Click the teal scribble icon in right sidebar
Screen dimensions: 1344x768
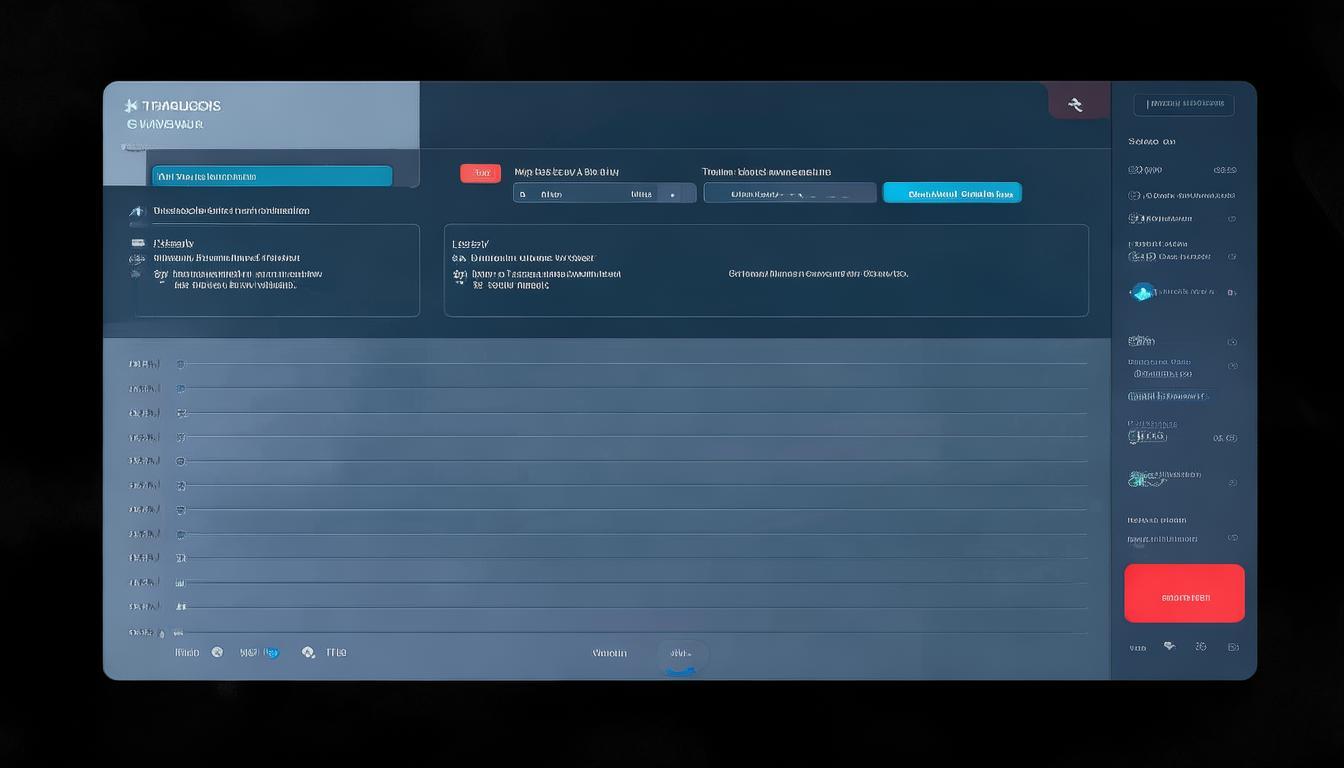click(1146, 479)
